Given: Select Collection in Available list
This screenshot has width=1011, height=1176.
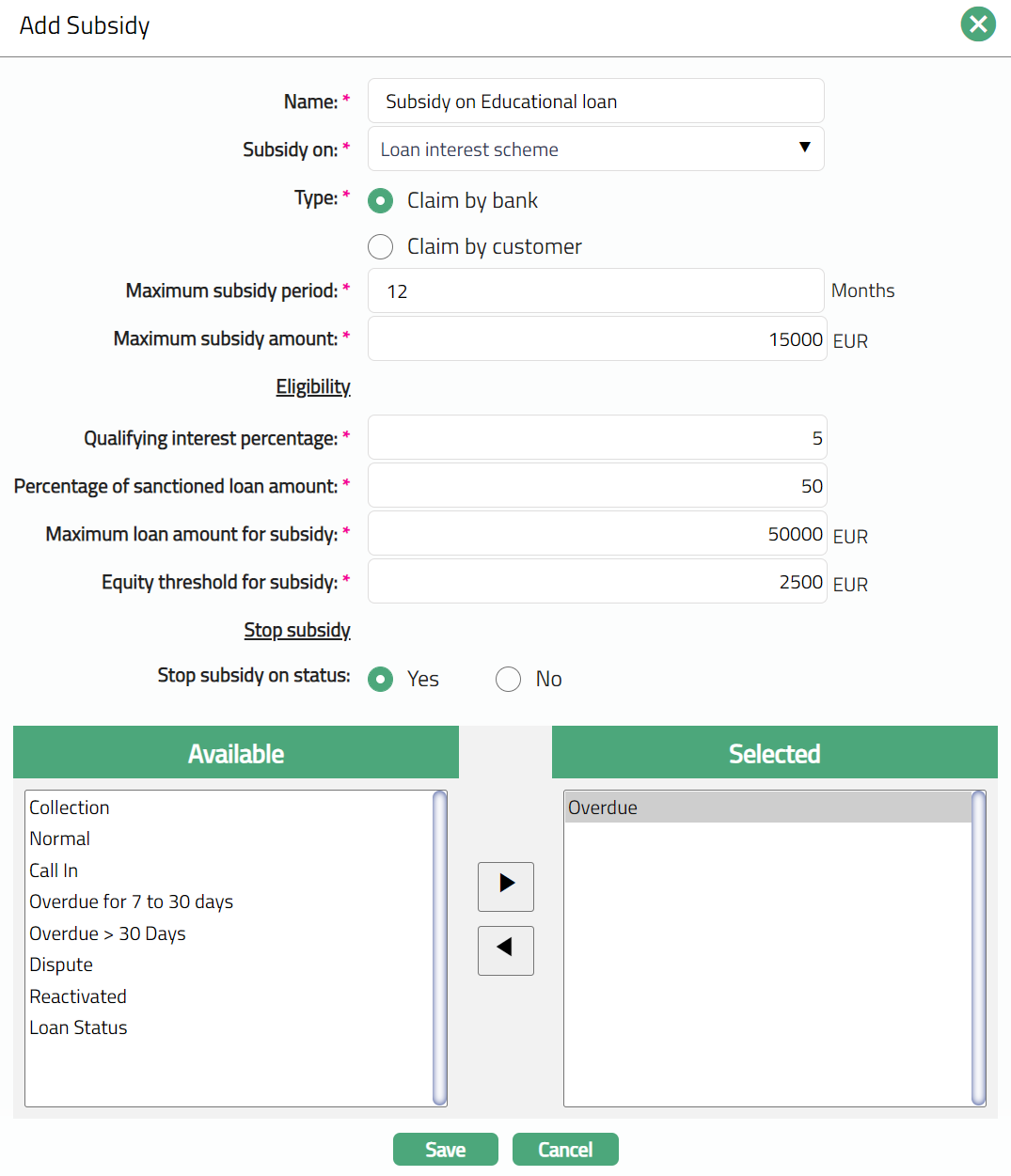Looking at the screenshot, I should click(70, 808).
